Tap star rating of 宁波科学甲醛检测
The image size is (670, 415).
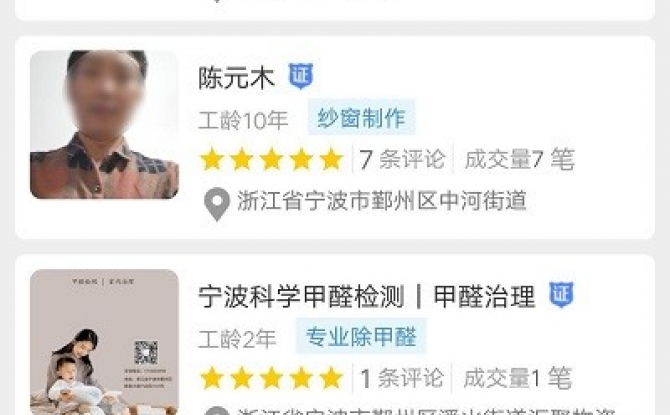pos(272,378)
